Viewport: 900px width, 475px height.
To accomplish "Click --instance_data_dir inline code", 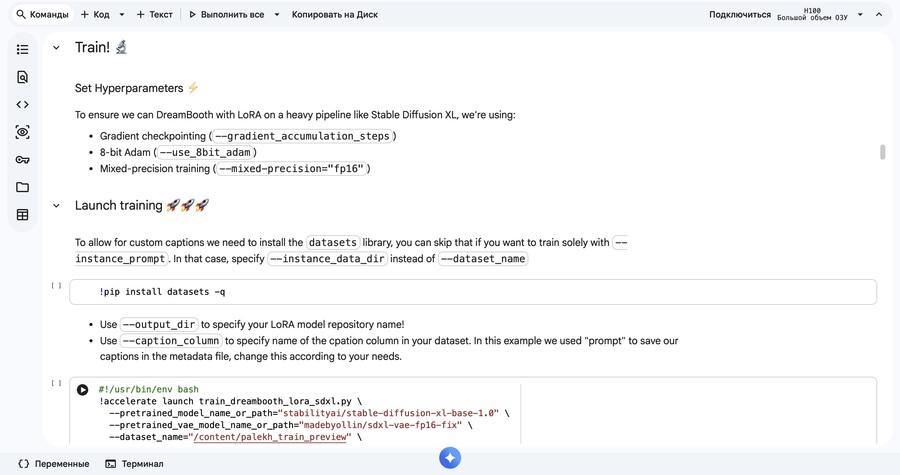I will [x=327, y=259].
